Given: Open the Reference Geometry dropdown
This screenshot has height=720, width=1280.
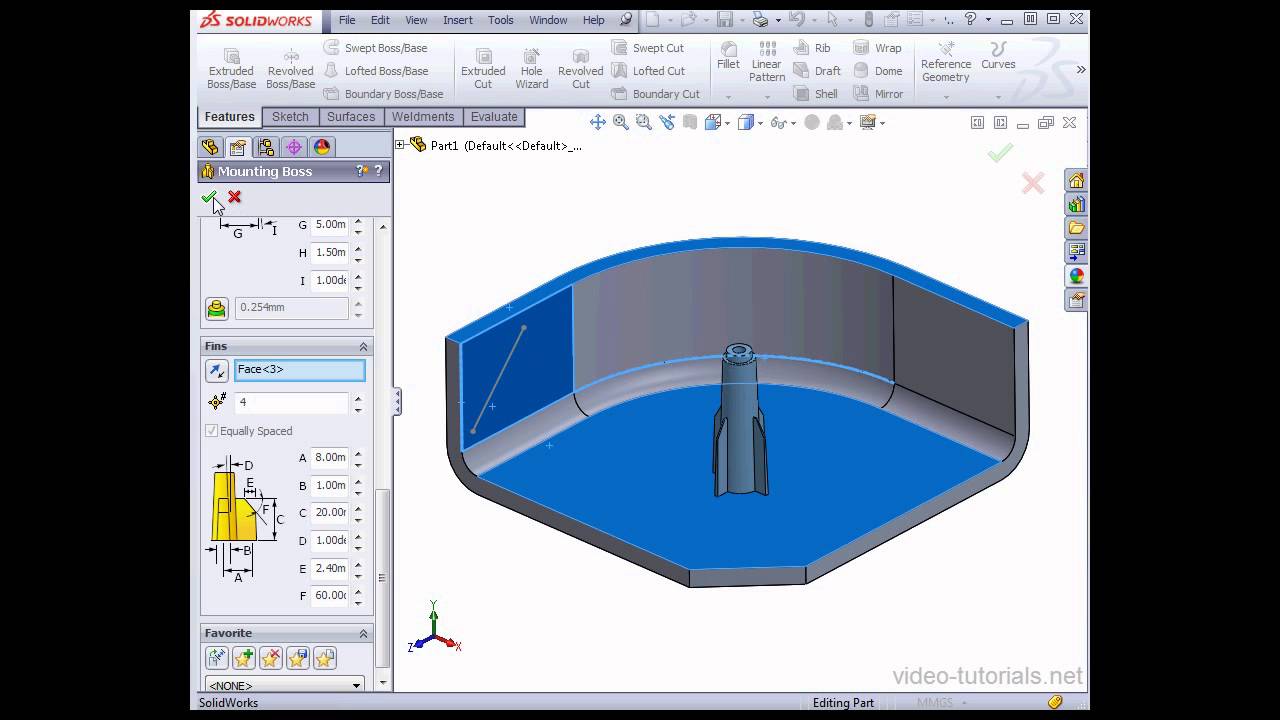Looking at the screenshot, I should pos(946,97).
